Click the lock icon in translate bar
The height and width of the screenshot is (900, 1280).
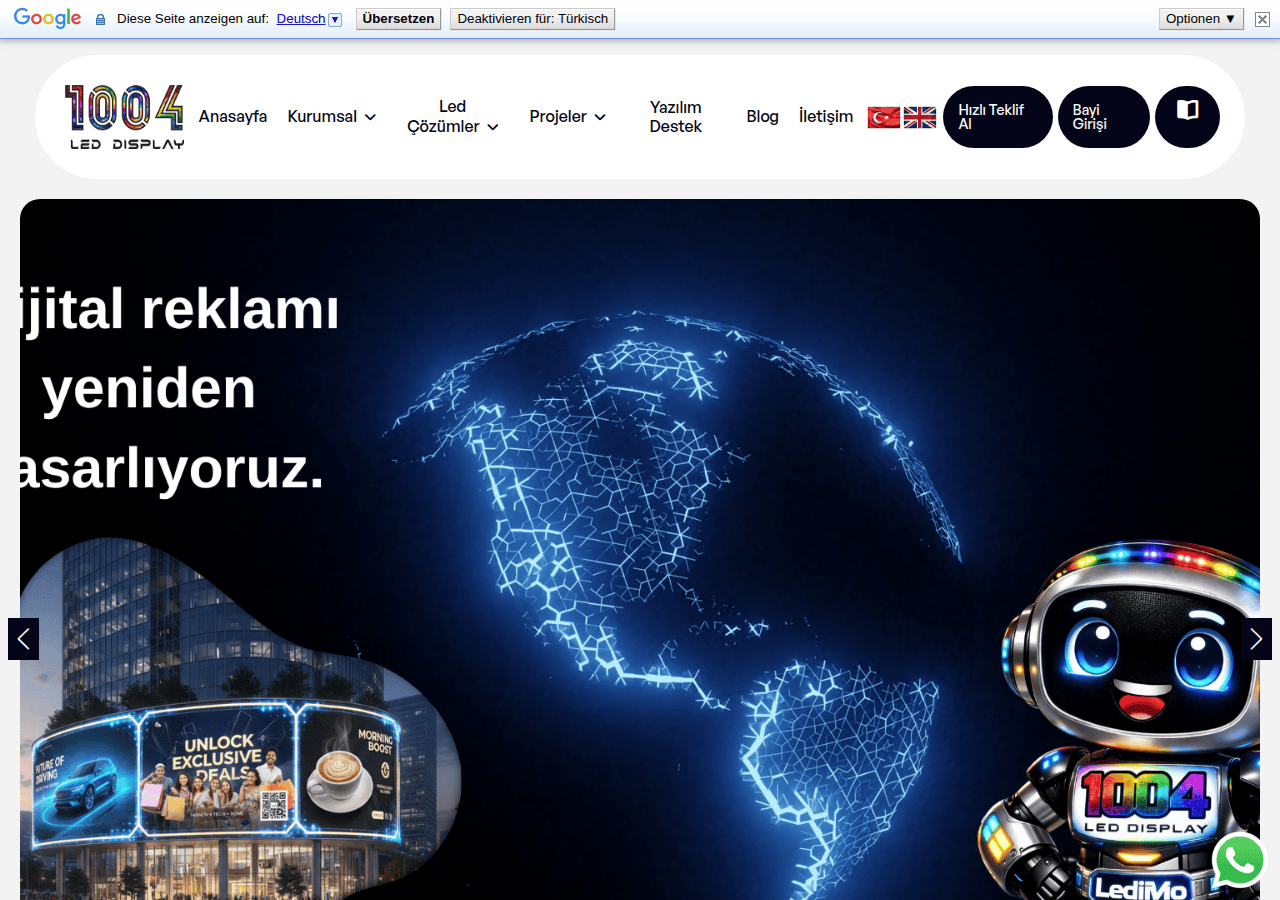pyautogui.click(x=100, y=19)
